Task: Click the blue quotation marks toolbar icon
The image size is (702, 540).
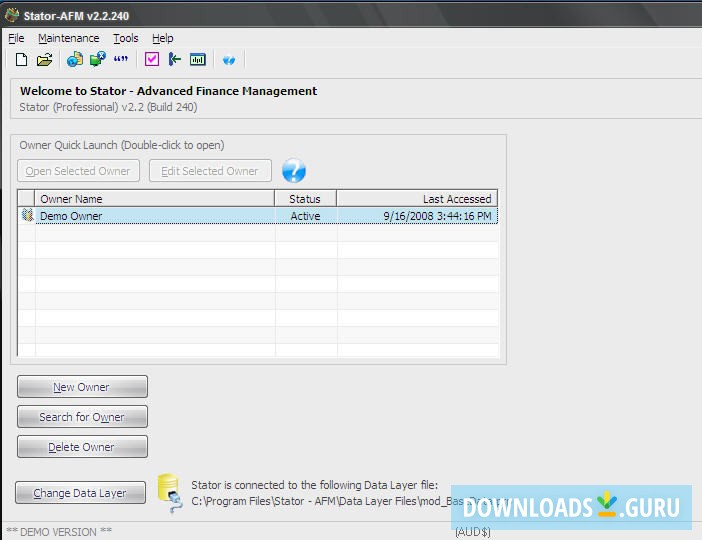Action: click(x=120, y=59)
